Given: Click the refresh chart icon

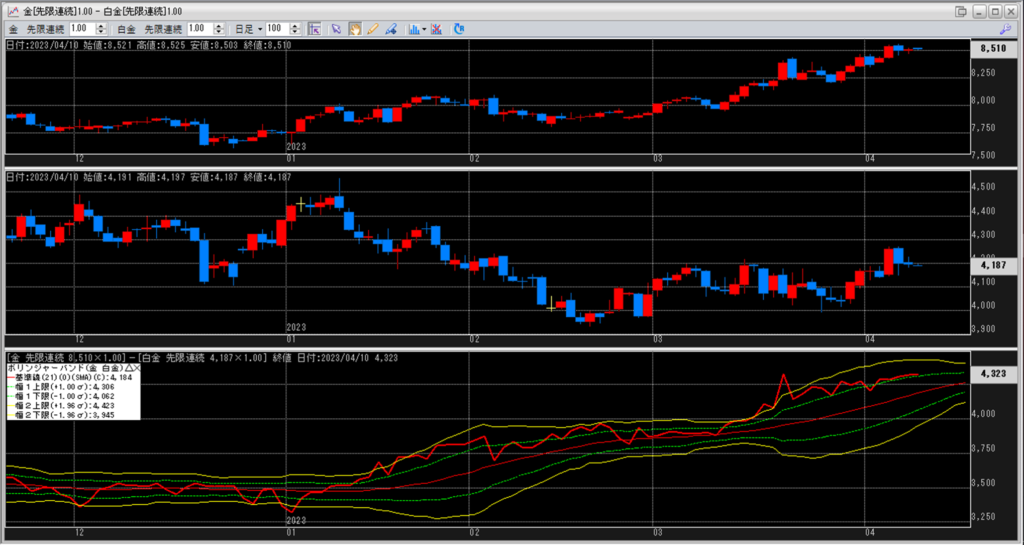Looking at the screenshot, I should coord(459,29).
